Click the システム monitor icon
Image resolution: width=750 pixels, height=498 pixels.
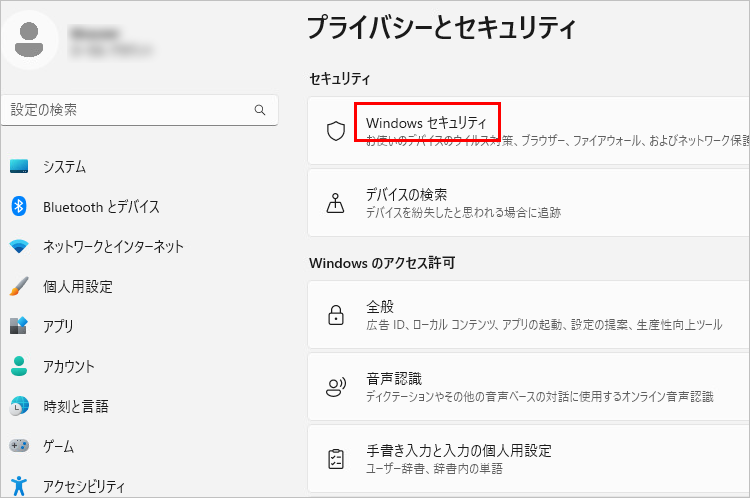pyautogui.click(x=19, y=167)
